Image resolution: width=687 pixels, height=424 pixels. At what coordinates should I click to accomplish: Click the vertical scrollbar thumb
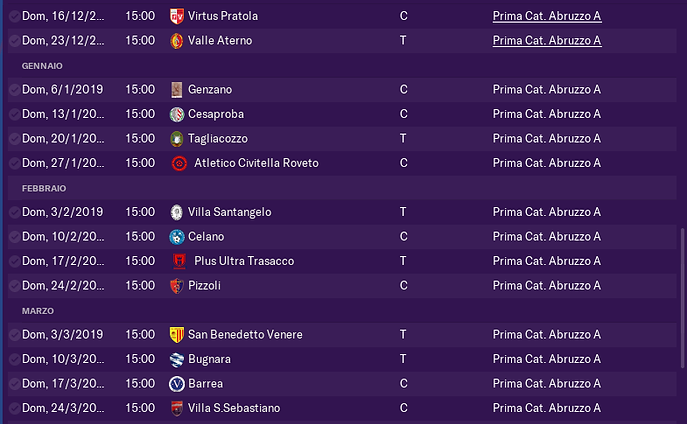[x=682, y=298]
